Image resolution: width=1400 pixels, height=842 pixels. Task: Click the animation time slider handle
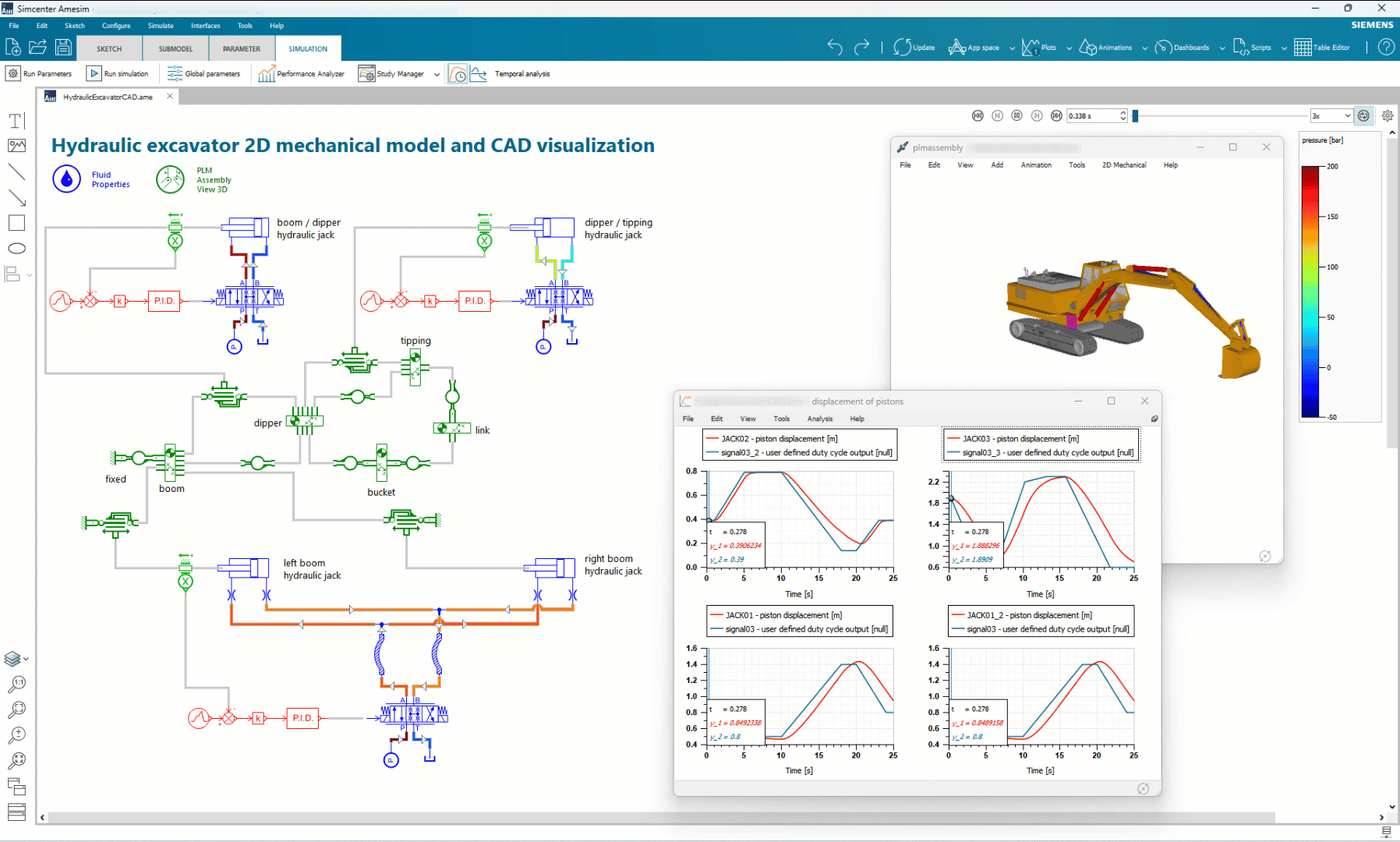click(x=1136, y=115)
